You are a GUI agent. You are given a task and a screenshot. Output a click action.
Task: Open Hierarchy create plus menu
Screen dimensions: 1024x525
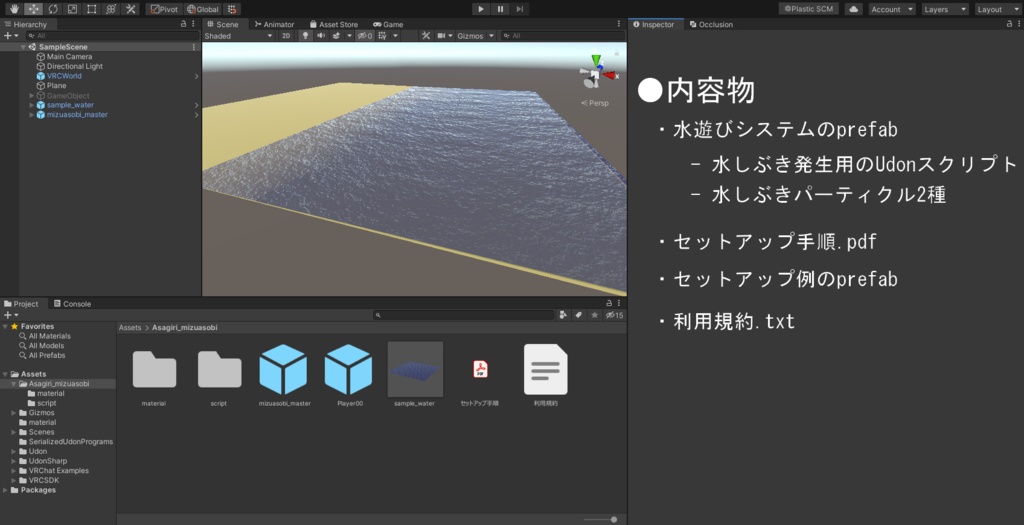pyautogui.click(x=10, y=36)
